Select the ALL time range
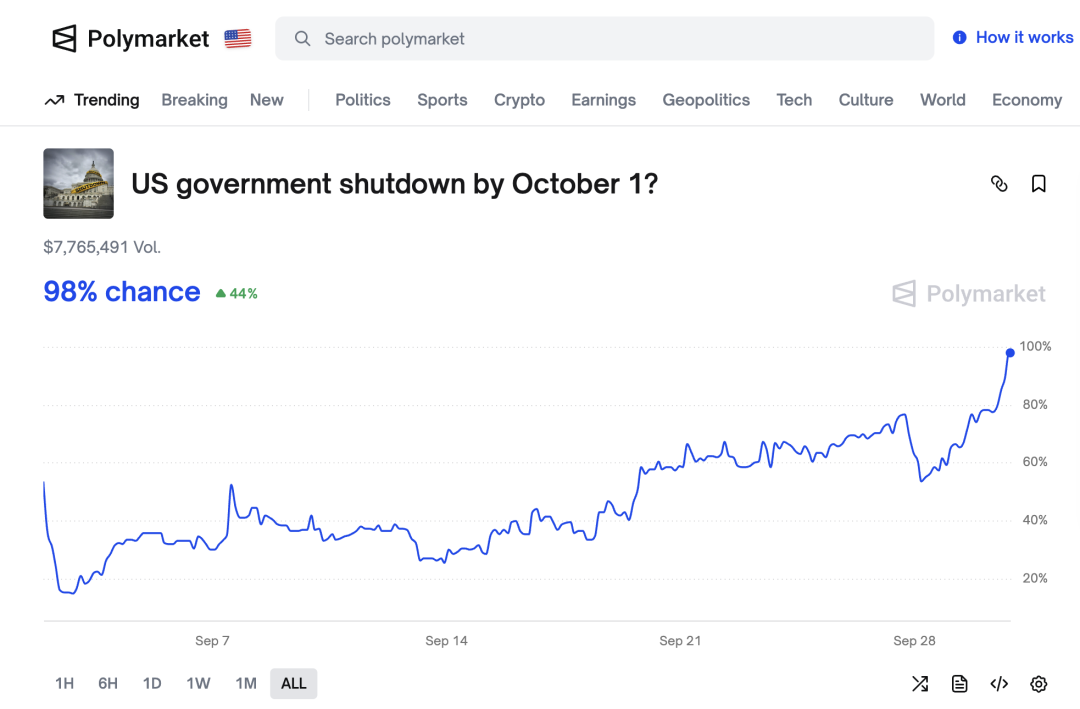Viewport: 1080px width, 709px height. (x=294, y=684)
